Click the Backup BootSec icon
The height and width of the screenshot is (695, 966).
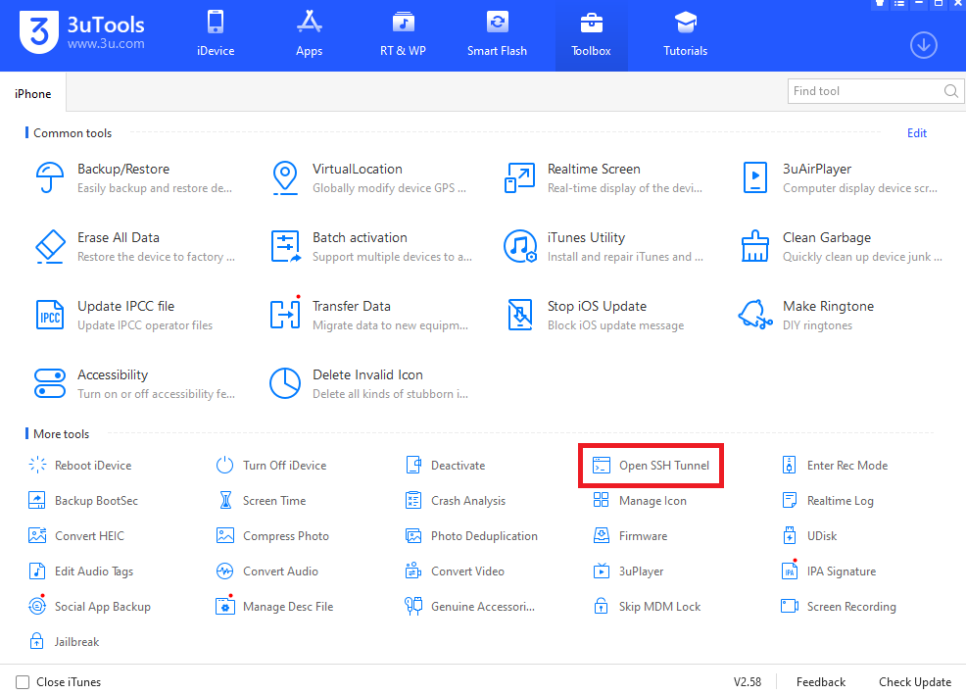pos(37,500)
